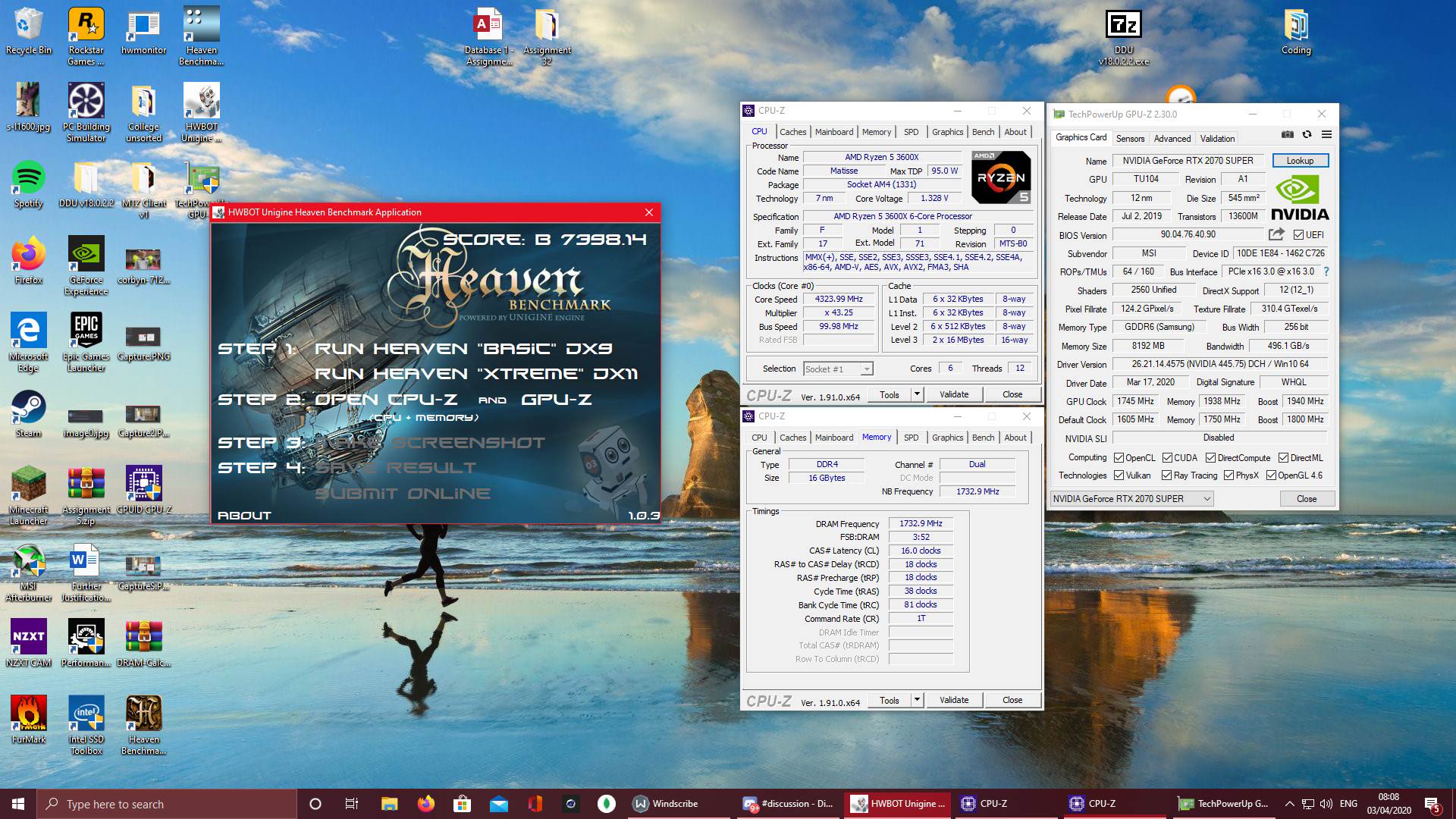The width and height of the screenshot is (1456, 819).
Task: Open PC Building Simulator icon
Action: (x=86, y=112)
